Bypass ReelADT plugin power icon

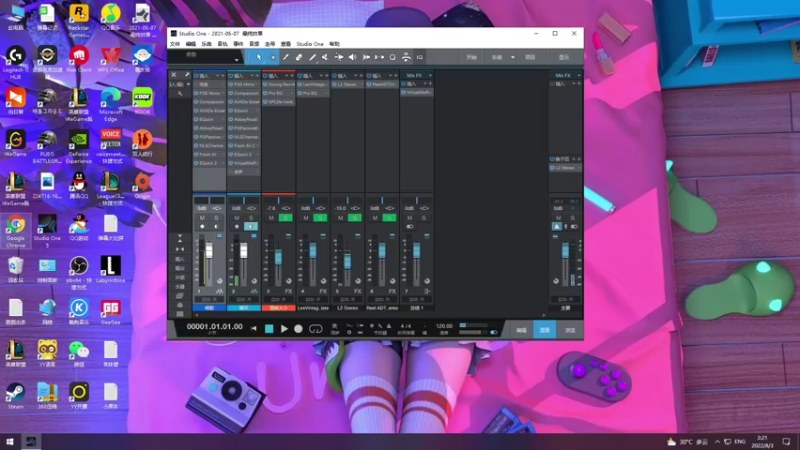tap(369, 84)
